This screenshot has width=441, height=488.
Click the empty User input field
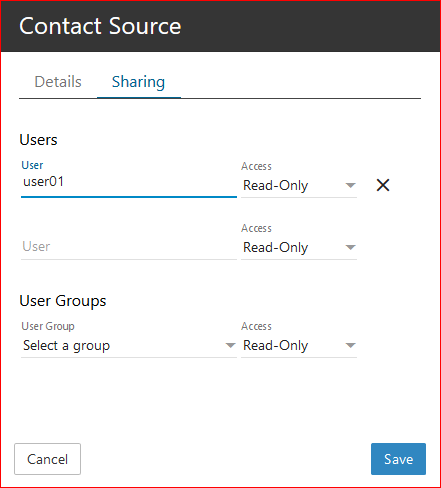(129, 247)
